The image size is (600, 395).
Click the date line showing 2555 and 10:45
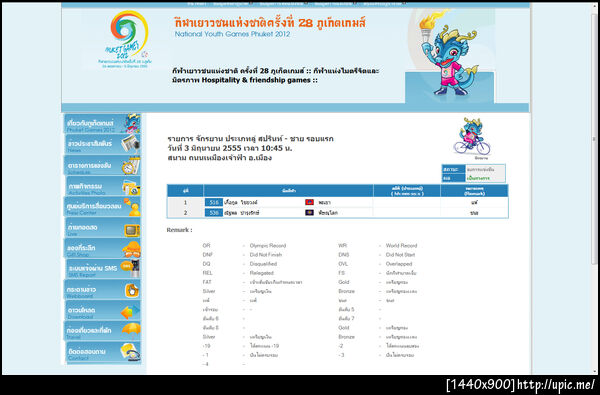pos(230,148)
